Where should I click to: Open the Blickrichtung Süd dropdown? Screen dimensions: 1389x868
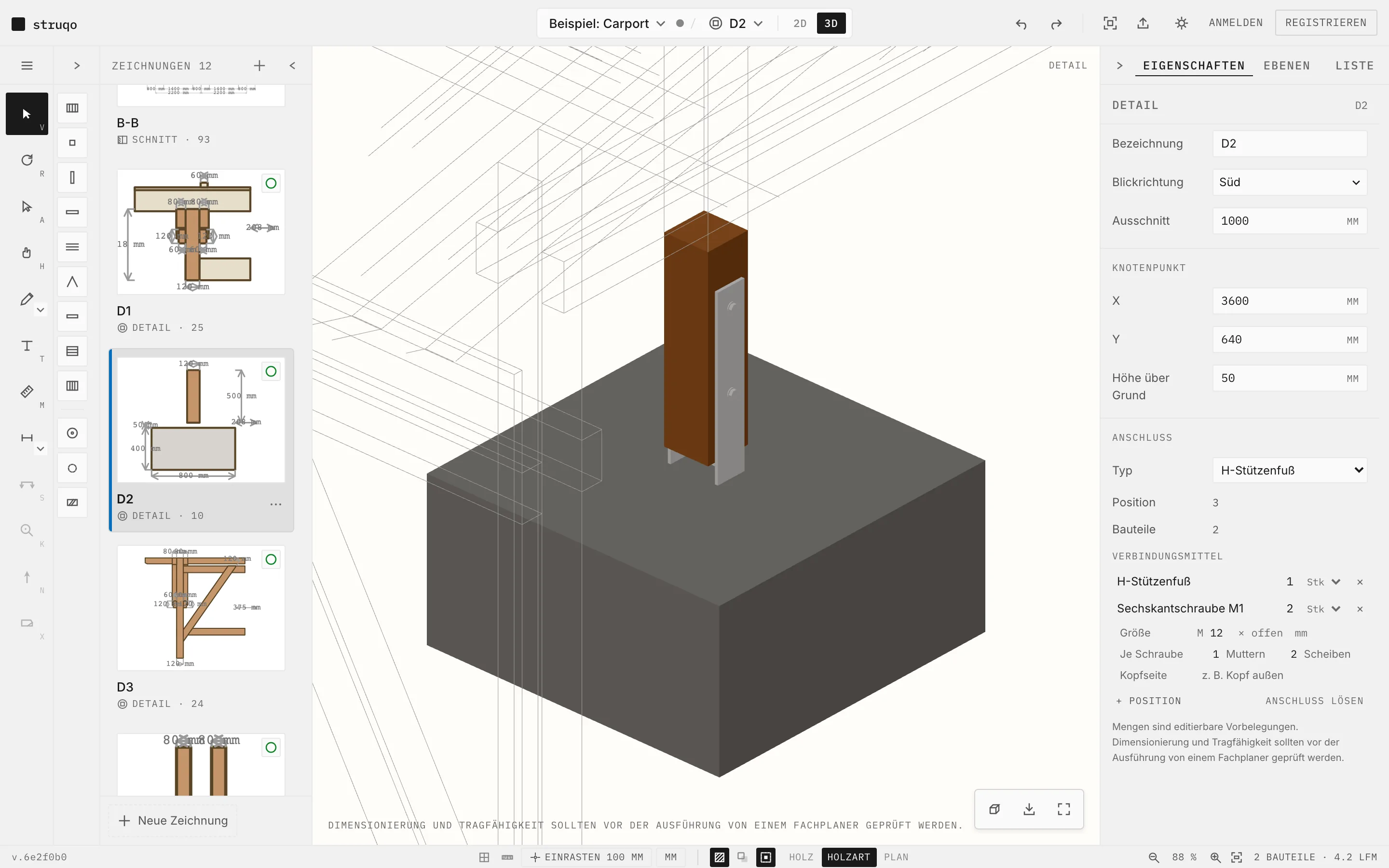(x=1290, y=183)
